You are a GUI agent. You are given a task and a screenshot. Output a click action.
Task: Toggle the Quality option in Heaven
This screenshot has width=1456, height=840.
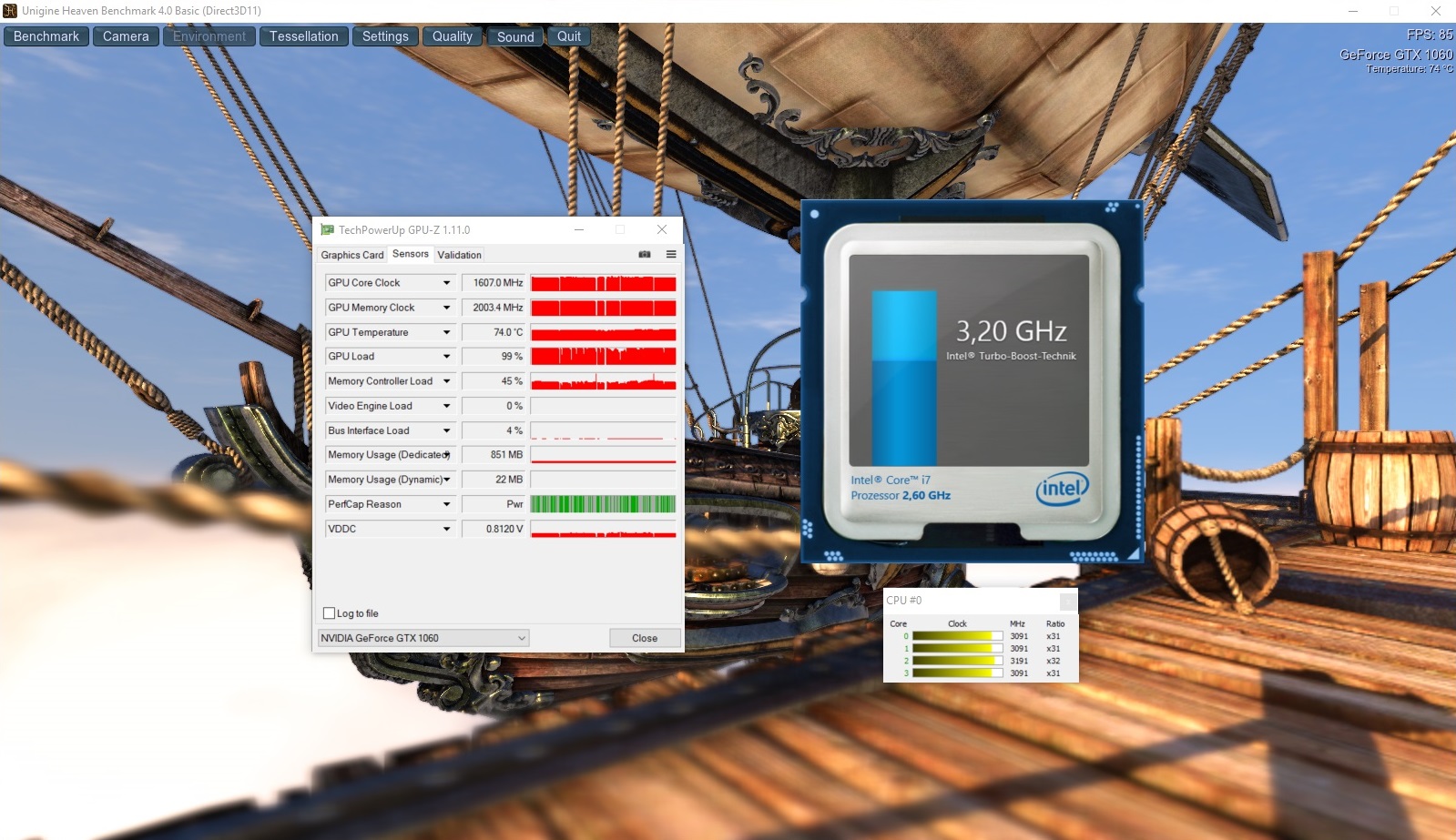(x=453, y=36)
